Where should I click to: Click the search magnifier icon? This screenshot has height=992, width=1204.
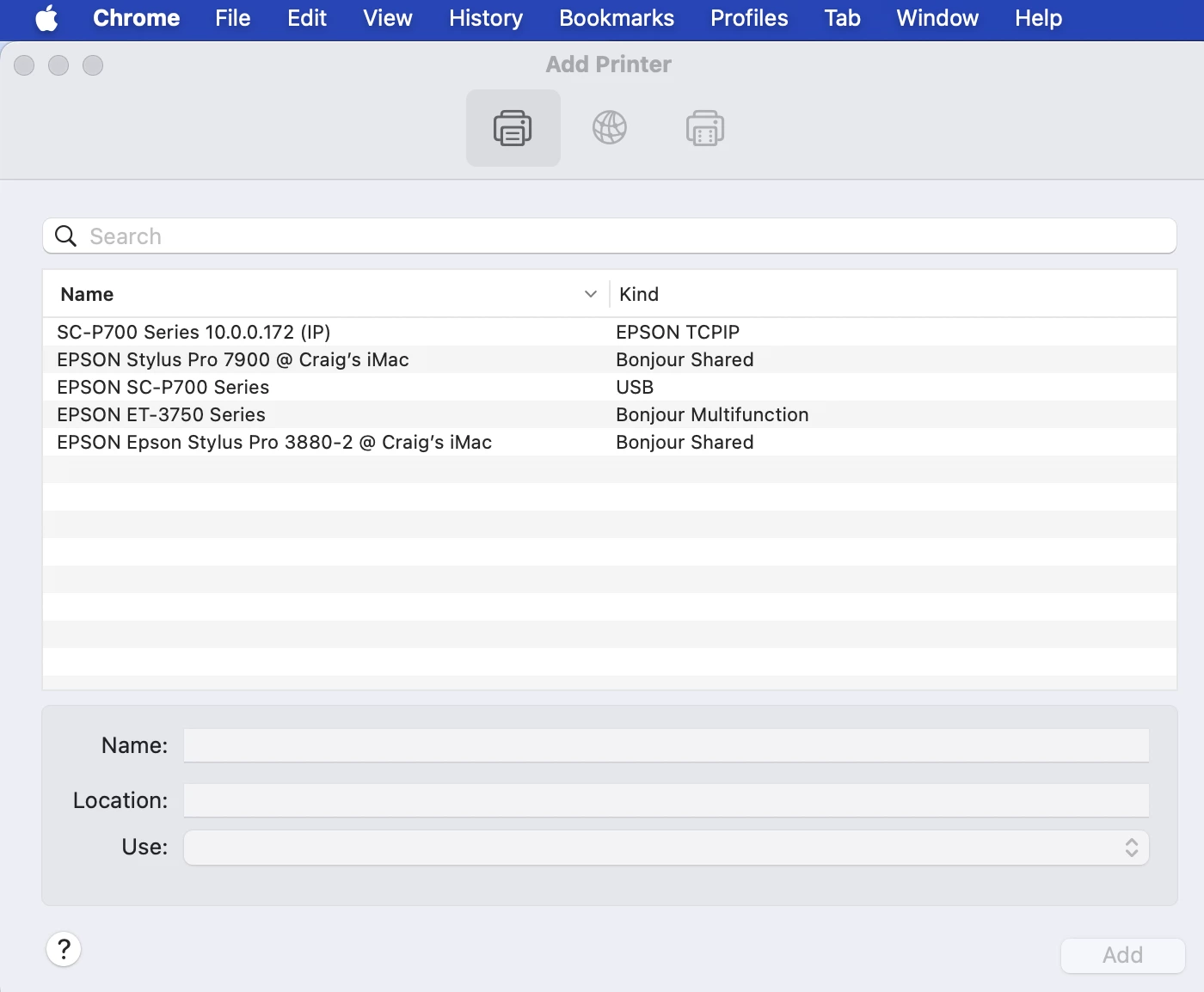tap(66, 236)
